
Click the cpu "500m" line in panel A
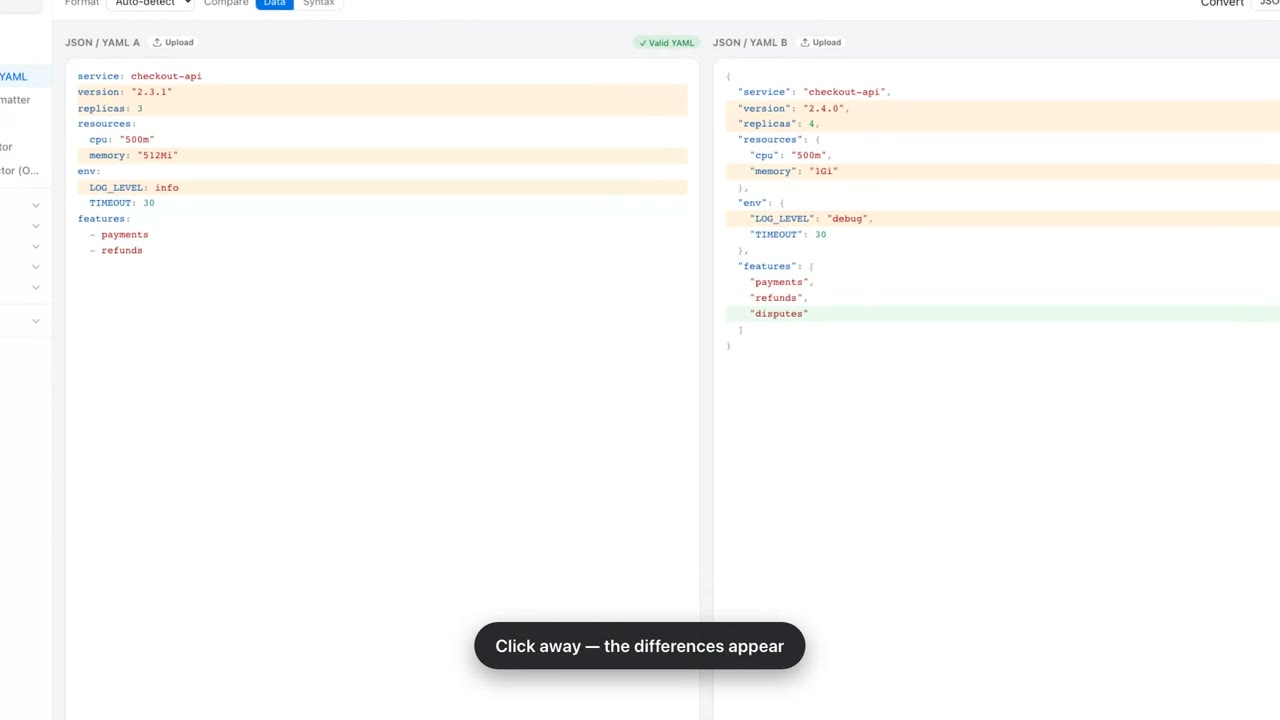tap(122, 140)
